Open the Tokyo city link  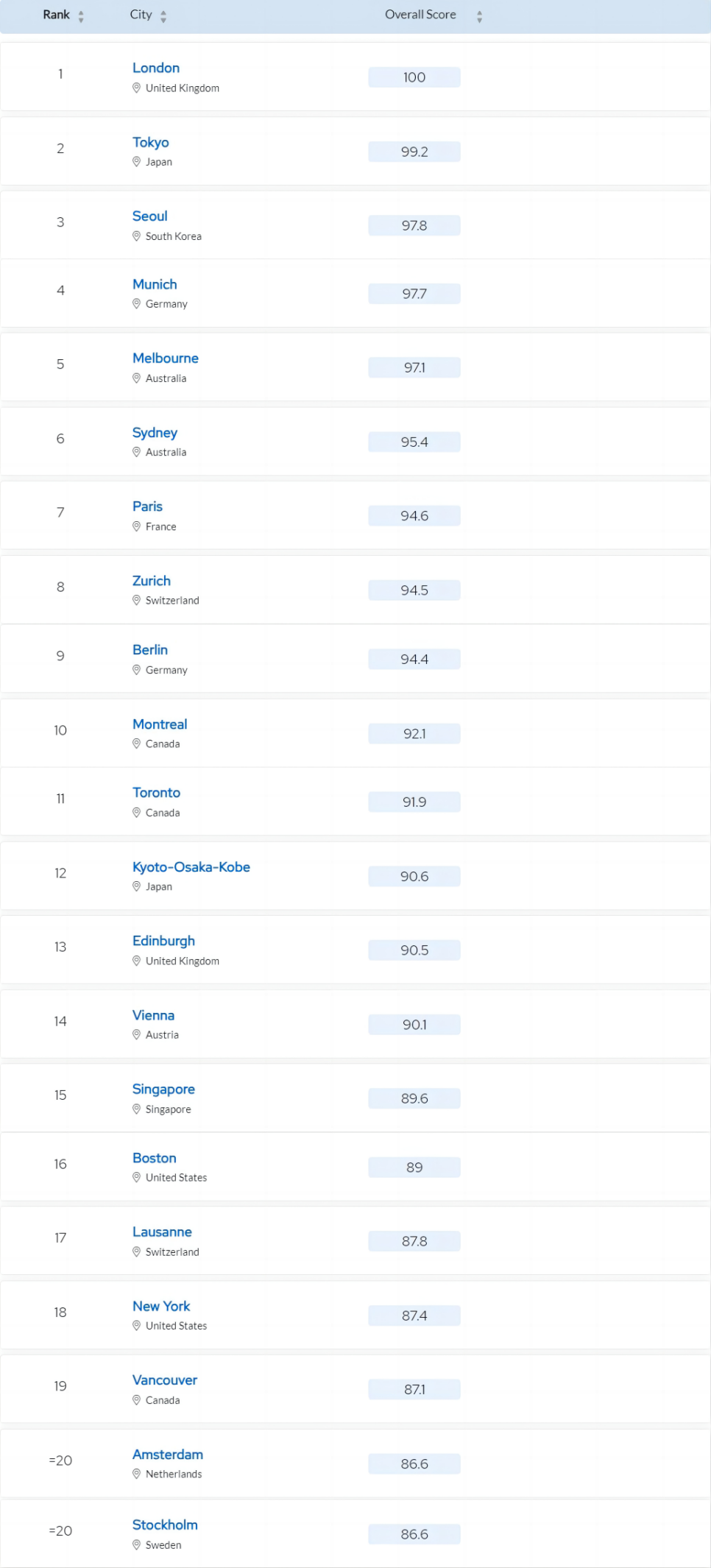pyautogui.click(x=151, y=142)
